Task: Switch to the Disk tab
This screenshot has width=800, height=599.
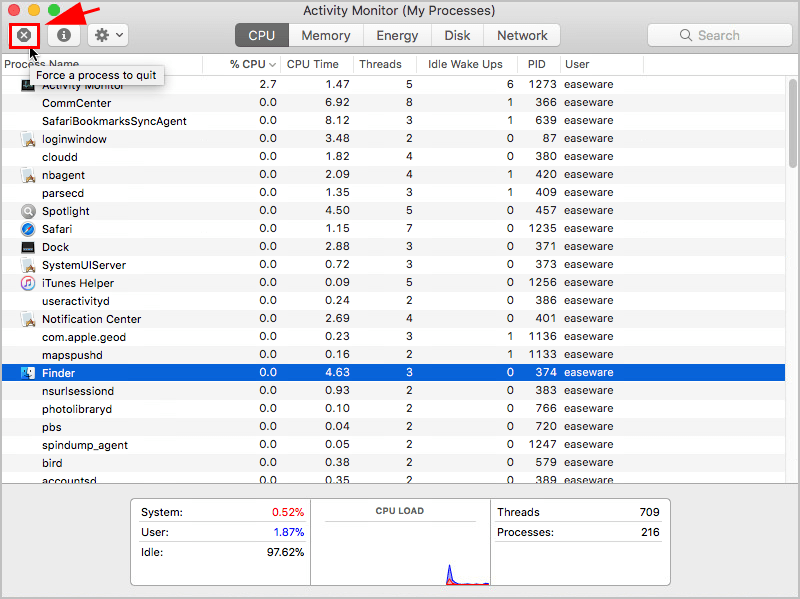Action: click(457, 35)
